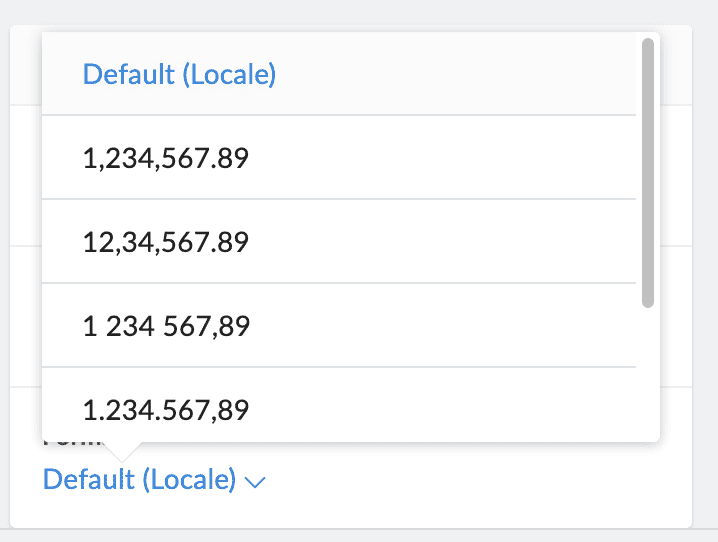The width and height of the screenshot is (718, 542).
Task: Click the last visible format in the list
Action: pyautogui.click(x=165, y=410)
